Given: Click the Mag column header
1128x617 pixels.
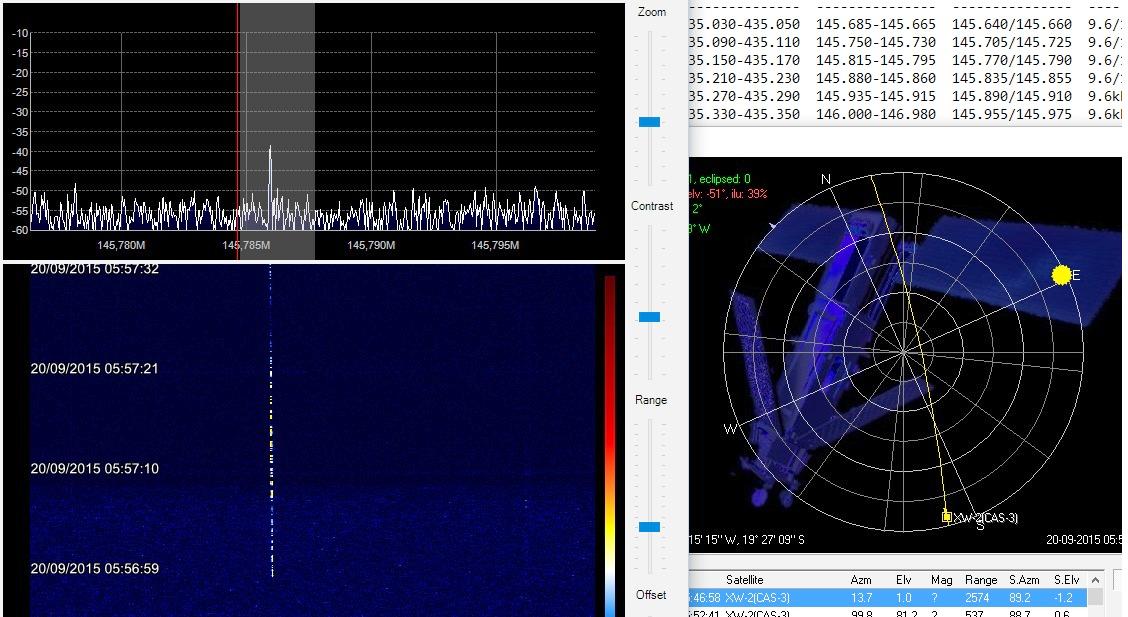Looking at the screenshot, I should click(x=941, y=580).
